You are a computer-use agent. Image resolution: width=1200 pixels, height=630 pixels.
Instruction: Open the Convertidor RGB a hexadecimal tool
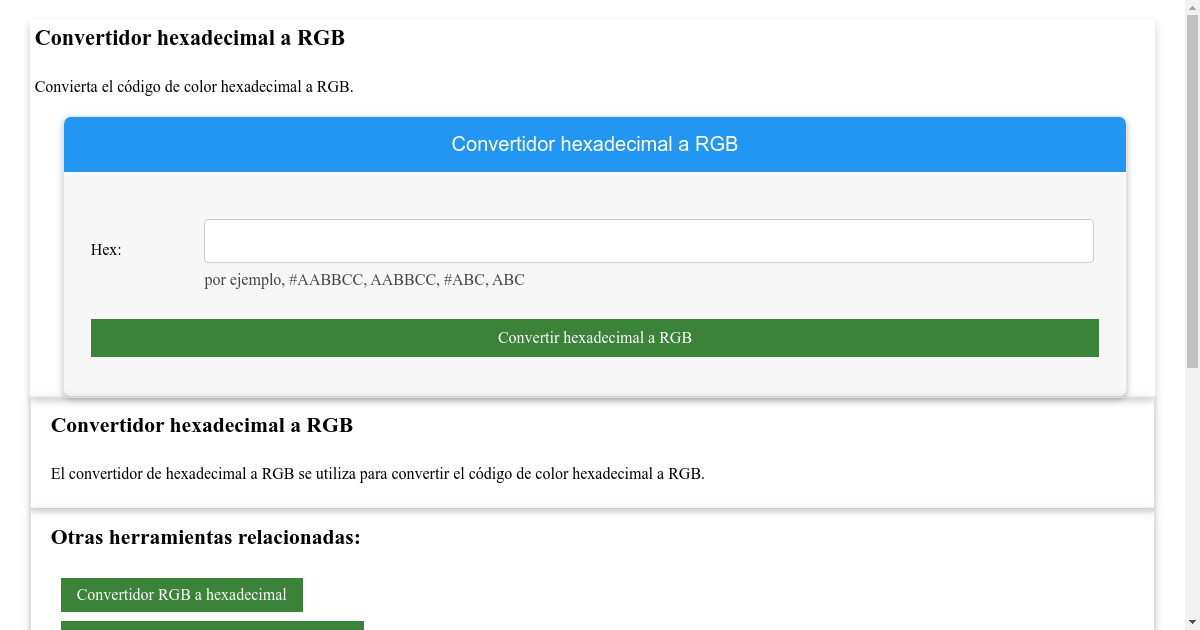click(181, 594)
